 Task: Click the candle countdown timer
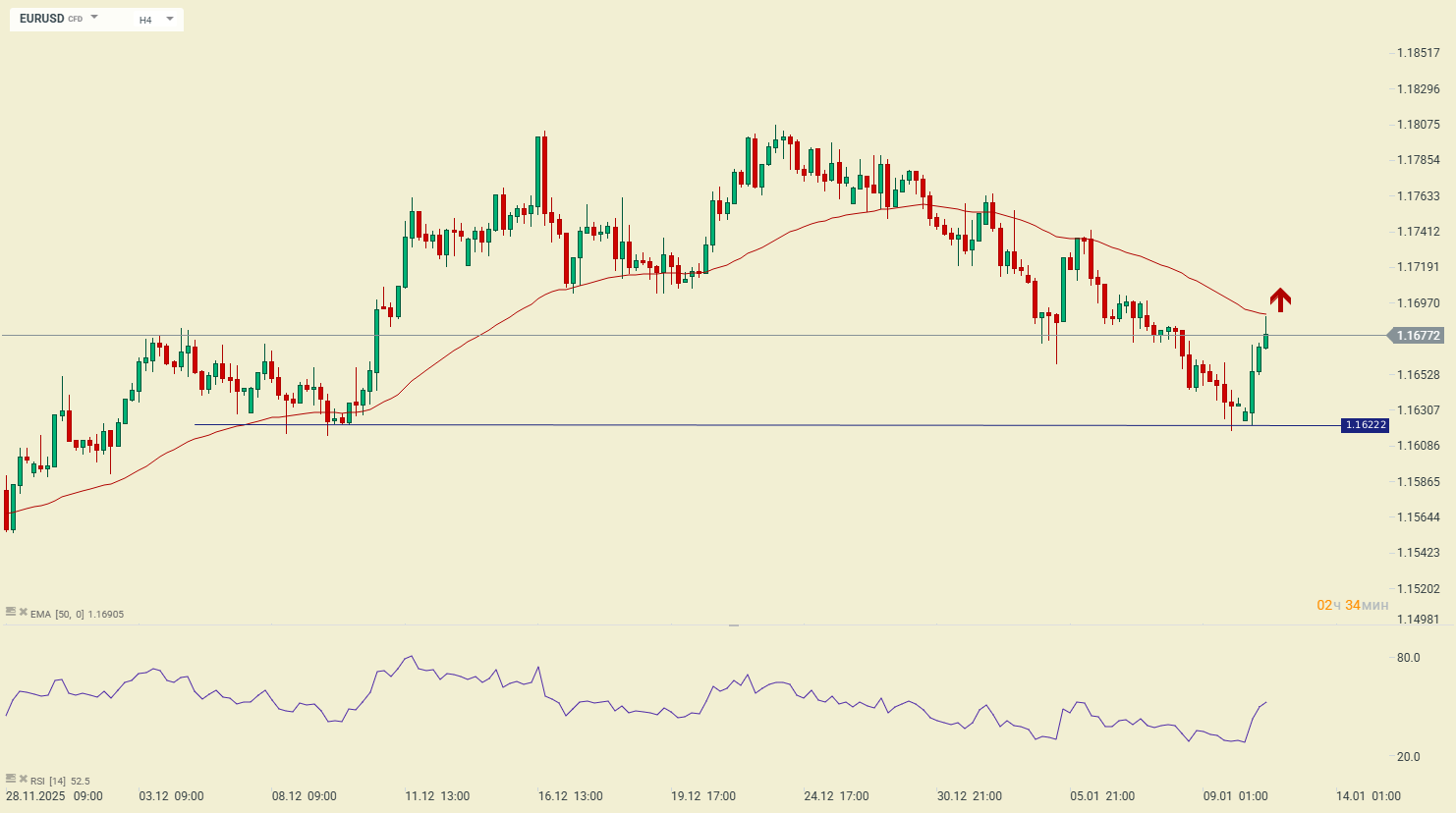coord(1352,605)
